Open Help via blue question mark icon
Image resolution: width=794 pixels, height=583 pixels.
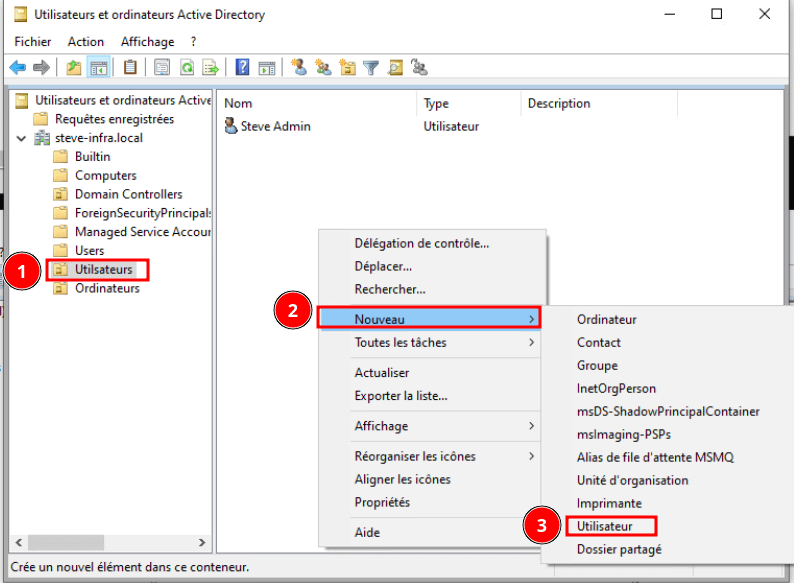click(x=242, y=68)
